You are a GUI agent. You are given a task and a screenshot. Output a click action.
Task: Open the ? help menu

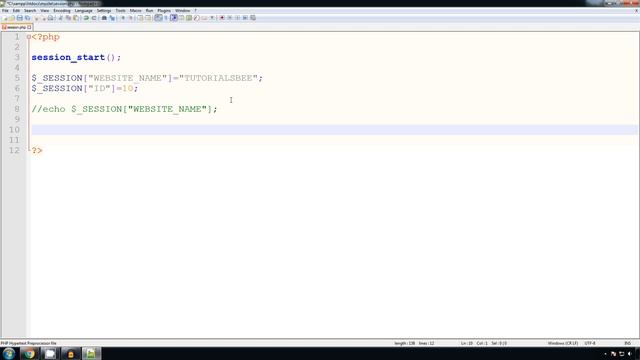tap(196, 11)
